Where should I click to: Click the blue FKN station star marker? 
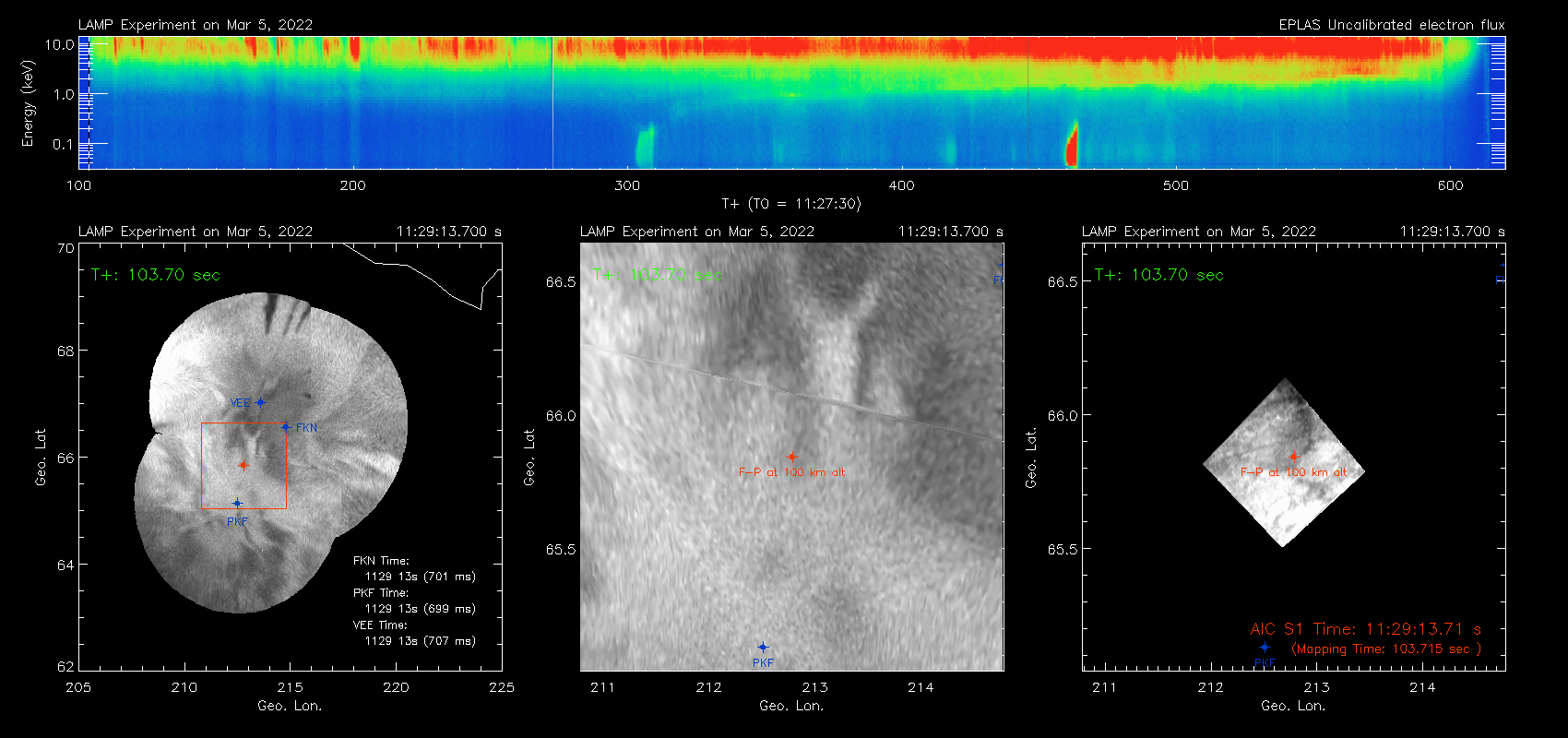pyautogui.click(x=286, y=427)
